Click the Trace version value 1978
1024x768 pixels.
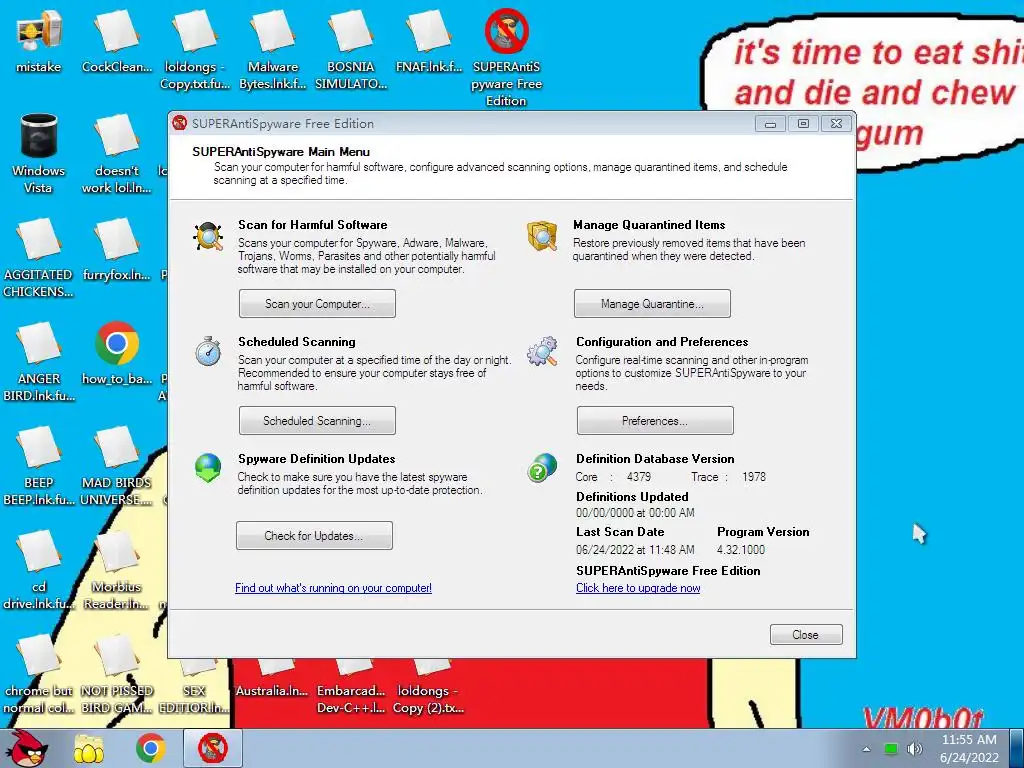754,477
